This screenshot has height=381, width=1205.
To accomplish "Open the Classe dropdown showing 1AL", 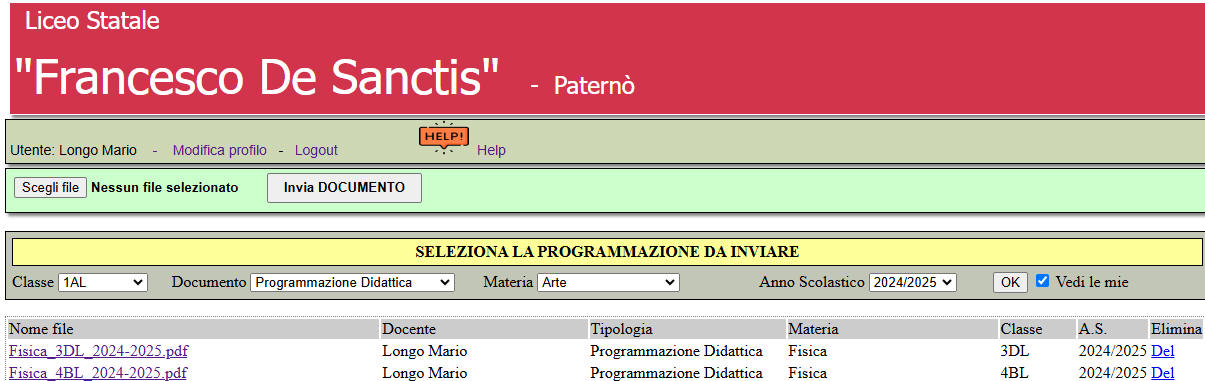I will click(103, 283).
